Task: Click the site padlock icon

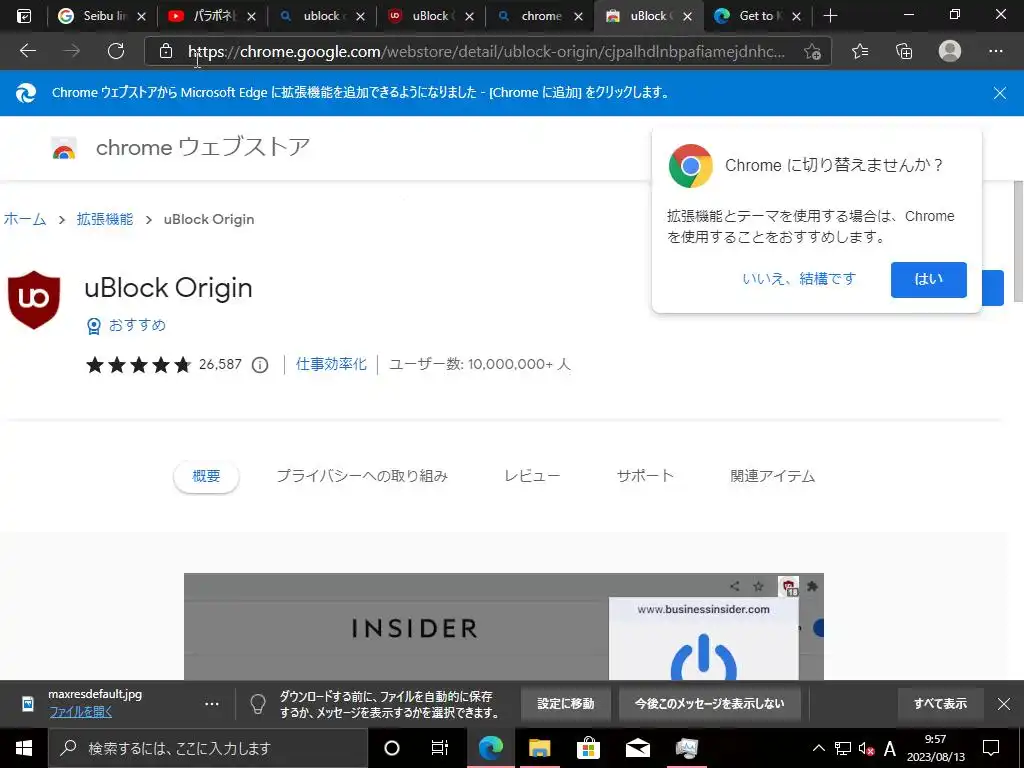Action: click(x=166, y=51)
